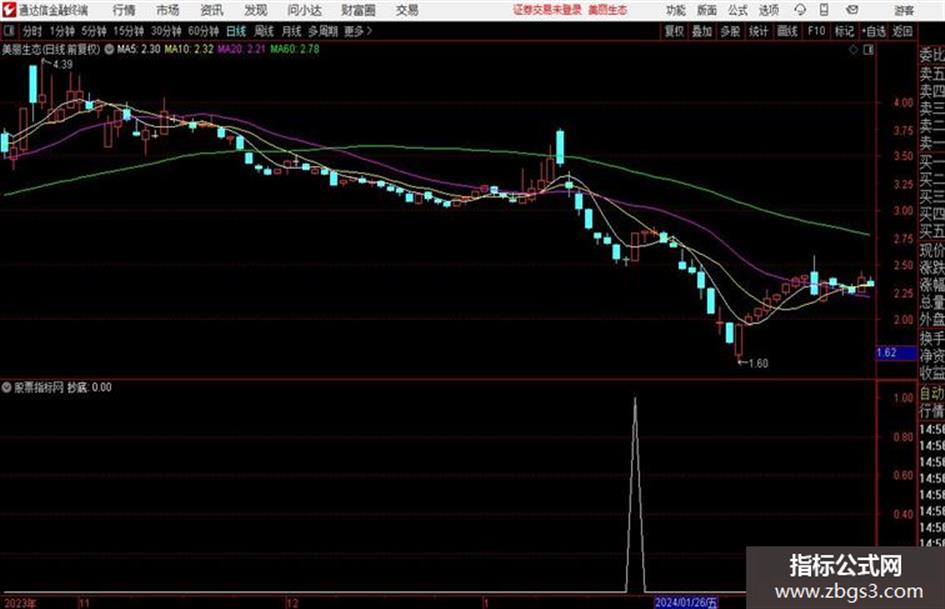Open the 功能 menu
945x609 pixels.
pos(676,10)
